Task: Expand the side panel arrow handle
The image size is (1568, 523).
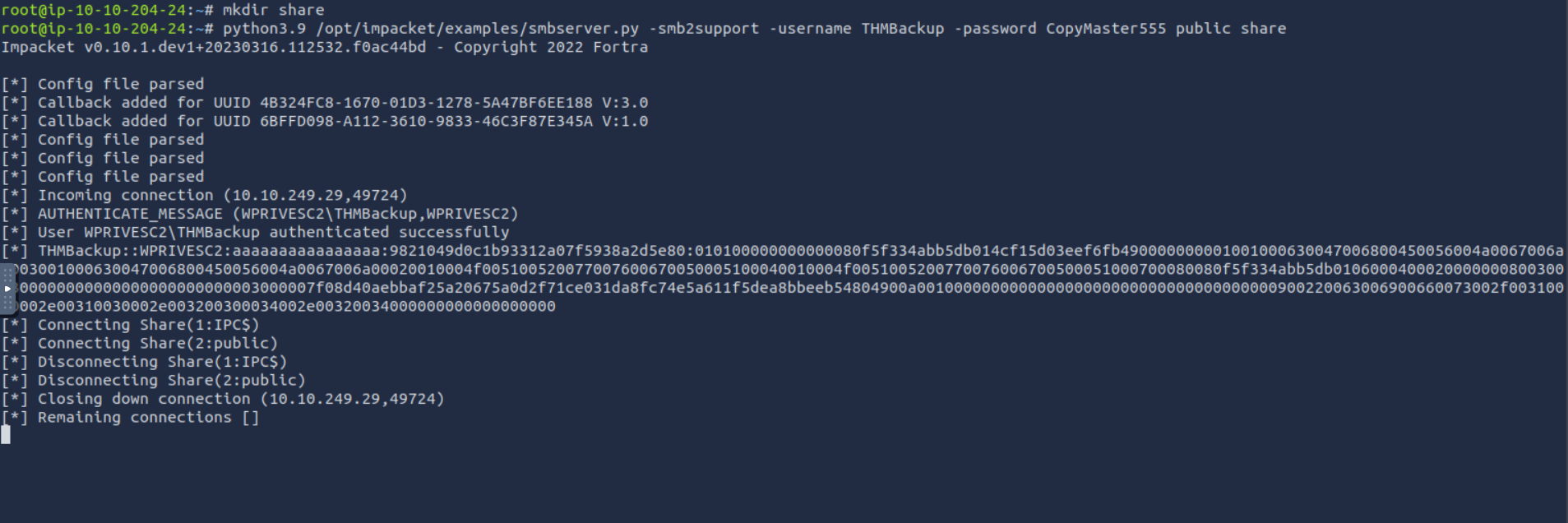Action: [x=7, y=289]
